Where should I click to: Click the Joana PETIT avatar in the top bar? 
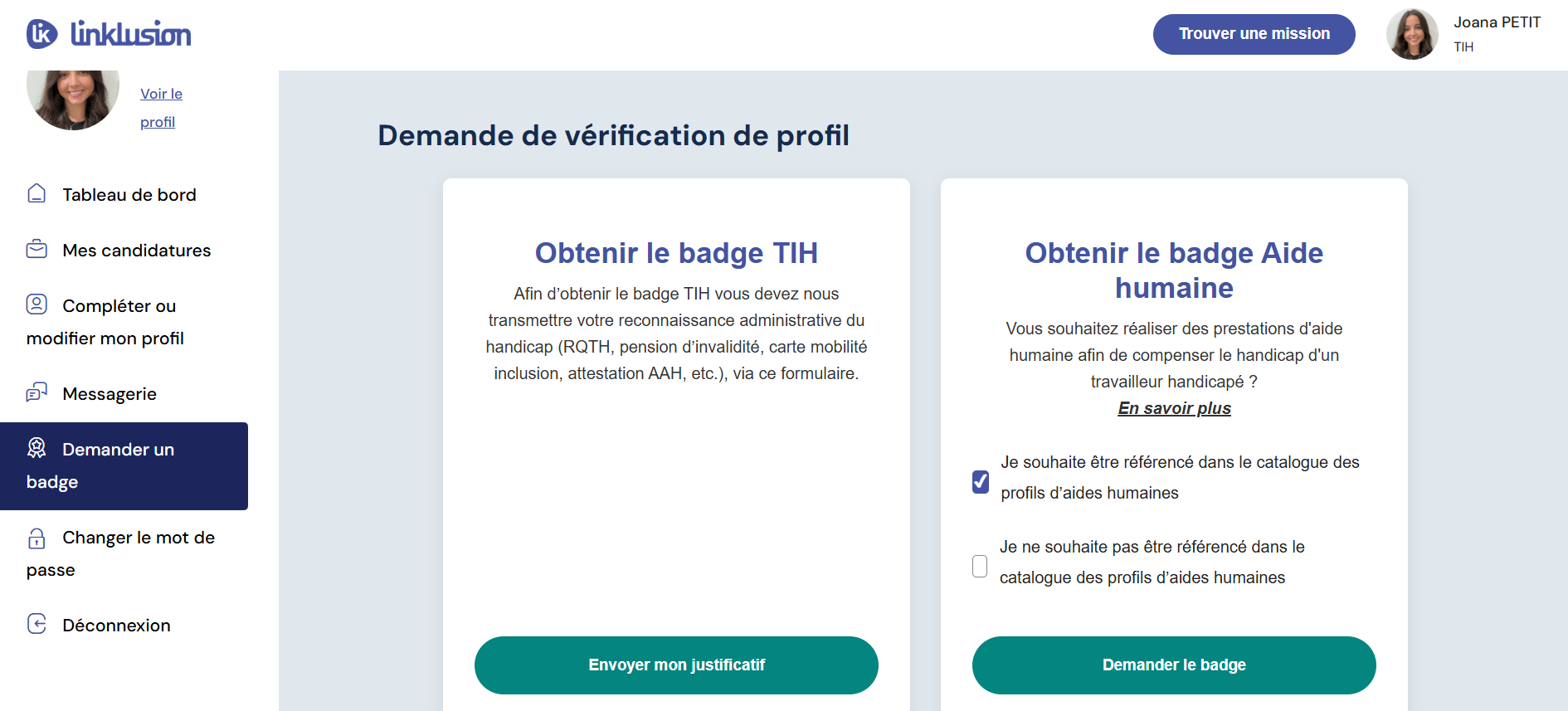tap(1411, 33)
